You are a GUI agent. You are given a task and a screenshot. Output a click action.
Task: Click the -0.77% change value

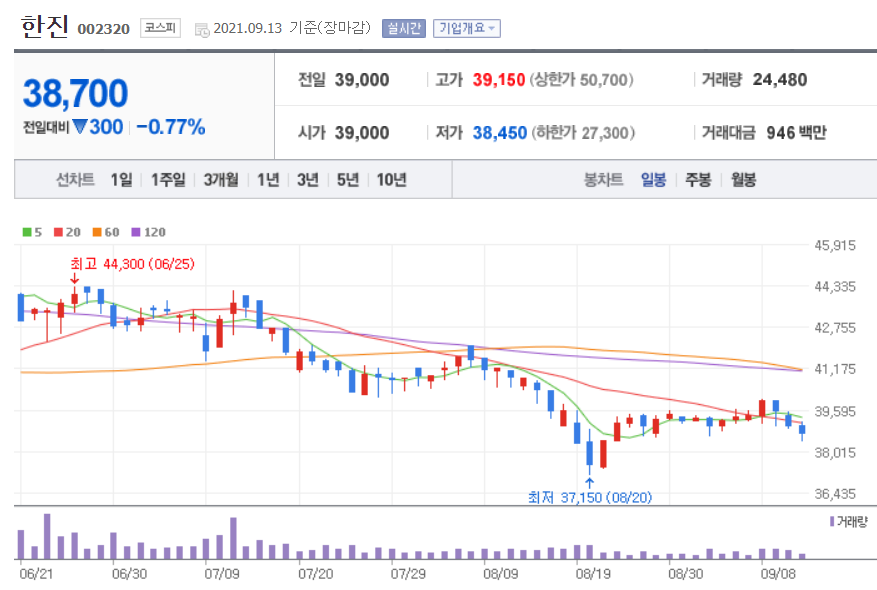[171, 127]
